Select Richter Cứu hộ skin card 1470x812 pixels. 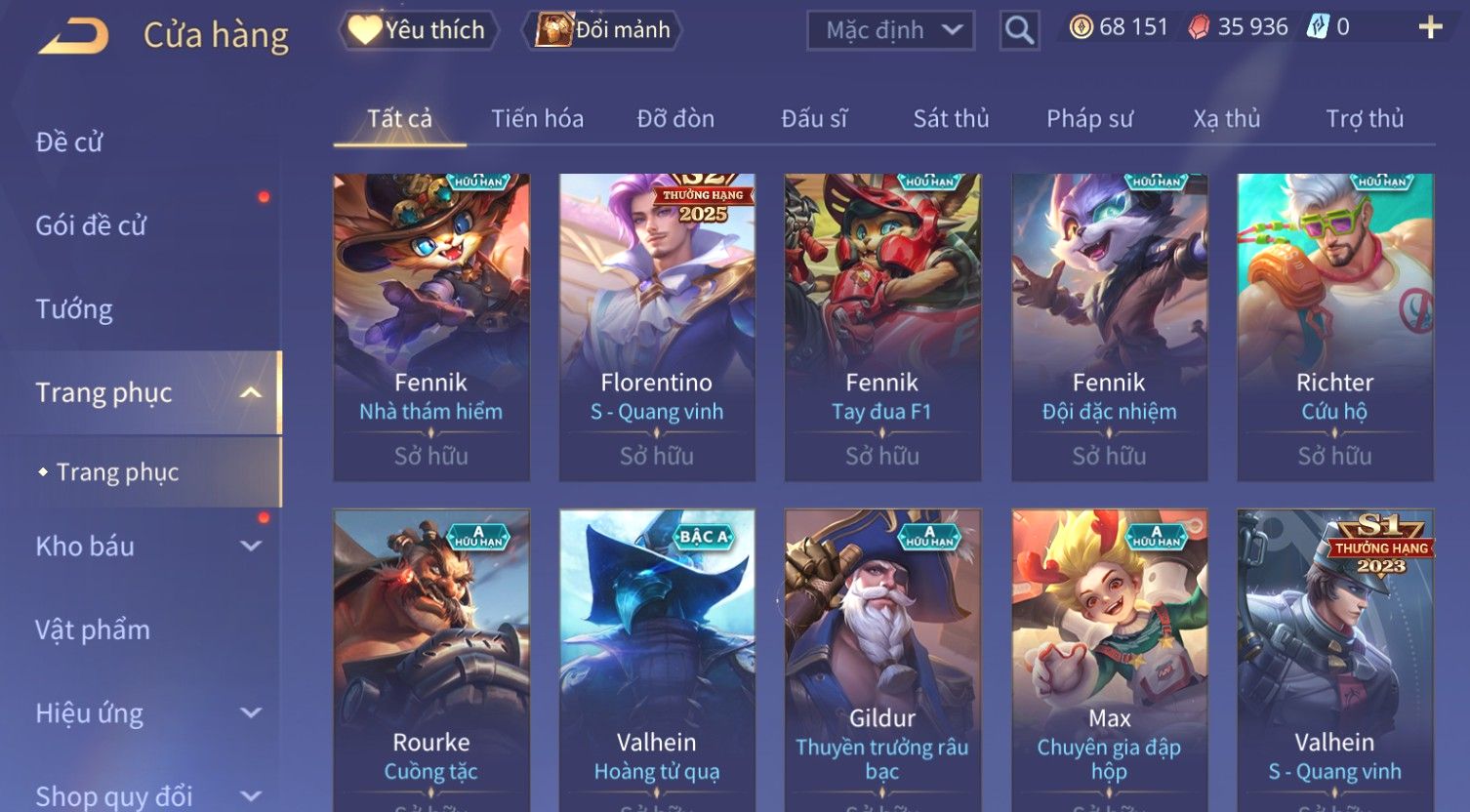pyautogui.click(x=1334, y=327)
